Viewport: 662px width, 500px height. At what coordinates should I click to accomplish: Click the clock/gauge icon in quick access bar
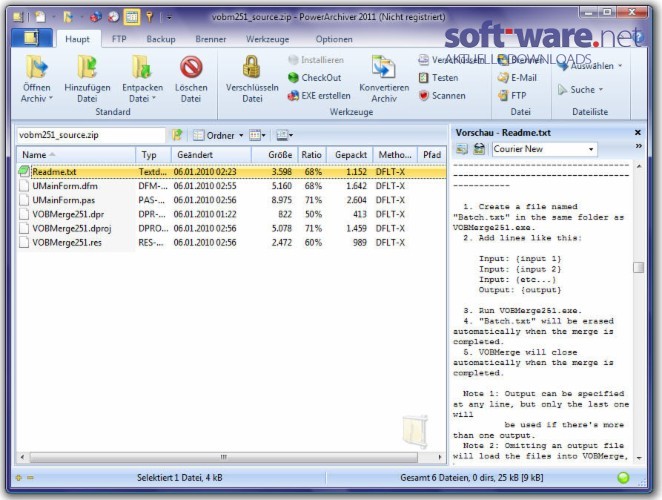(114, 17)
